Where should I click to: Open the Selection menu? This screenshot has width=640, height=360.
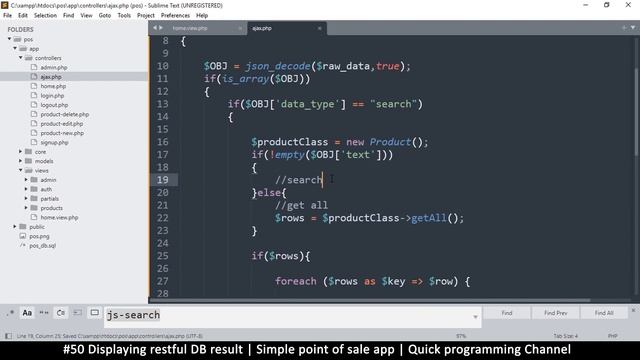45,16
